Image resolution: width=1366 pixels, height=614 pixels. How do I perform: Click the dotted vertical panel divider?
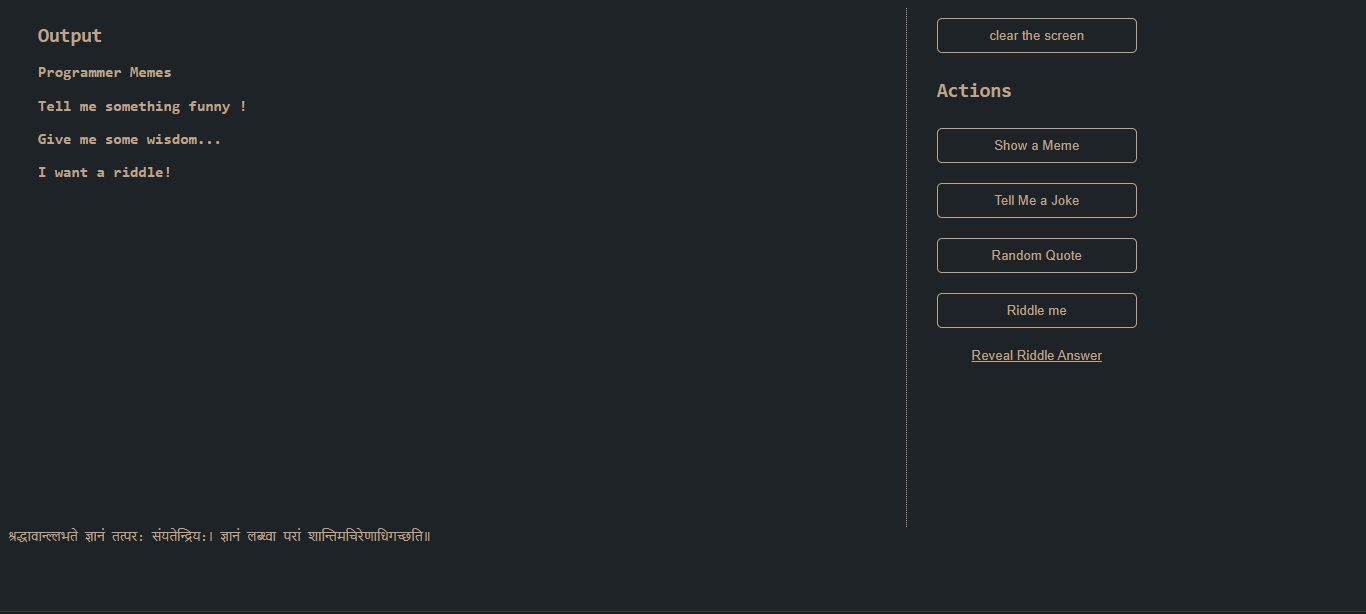(906, 300)
